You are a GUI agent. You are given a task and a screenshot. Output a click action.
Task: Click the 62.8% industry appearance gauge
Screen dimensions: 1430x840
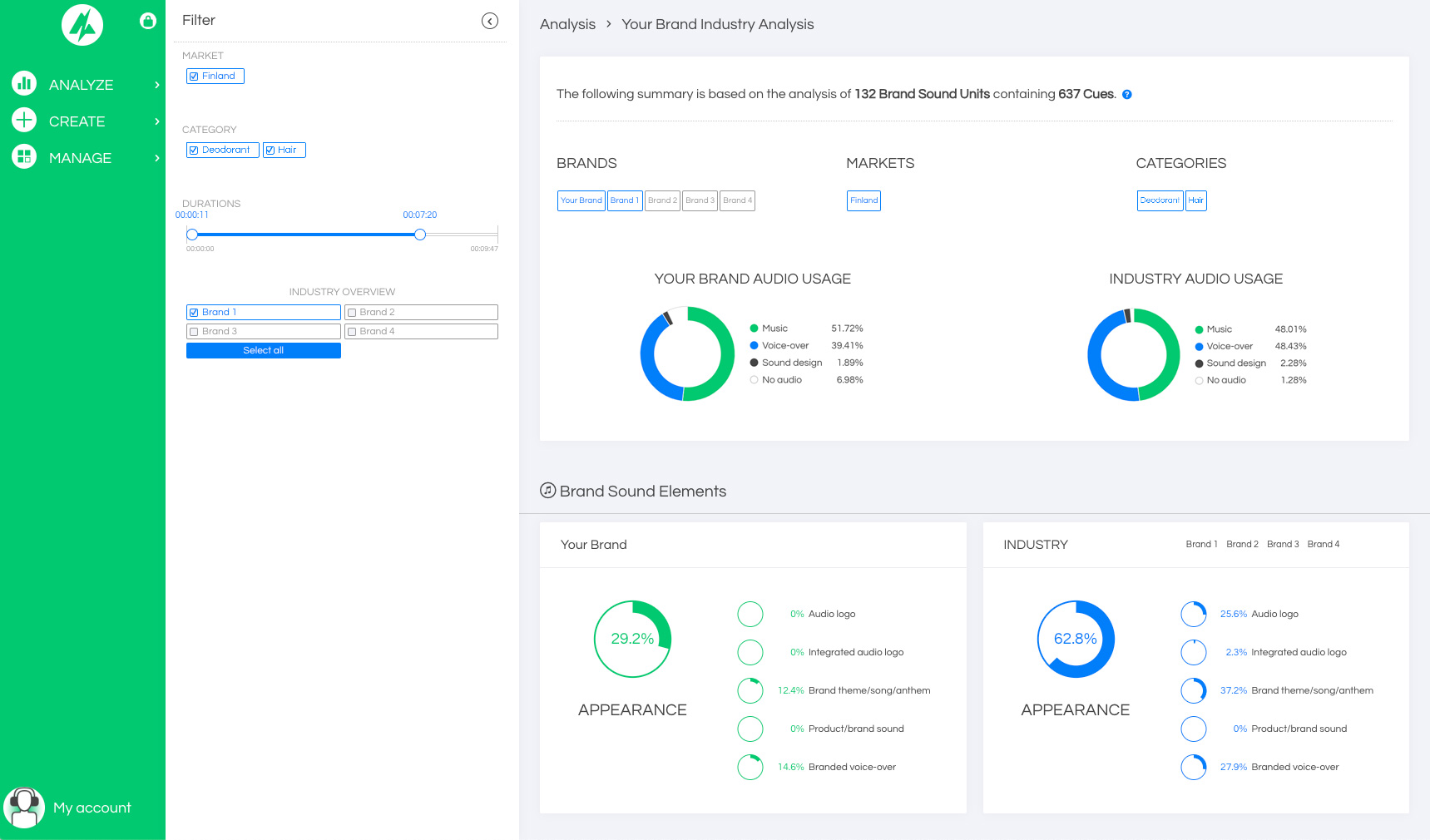[1076, 639]
